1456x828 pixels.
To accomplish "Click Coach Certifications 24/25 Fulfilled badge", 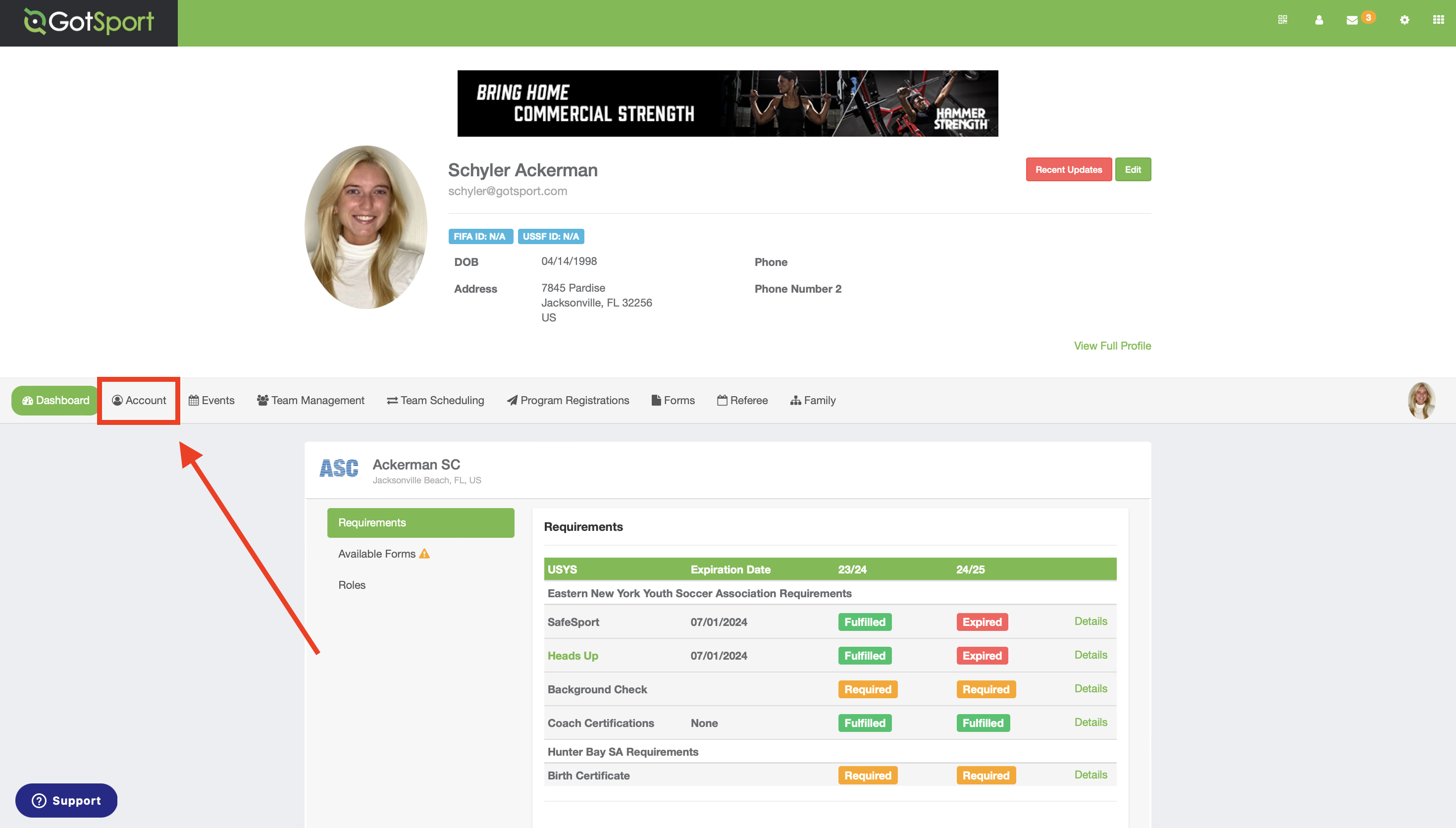I will (983, 723).
